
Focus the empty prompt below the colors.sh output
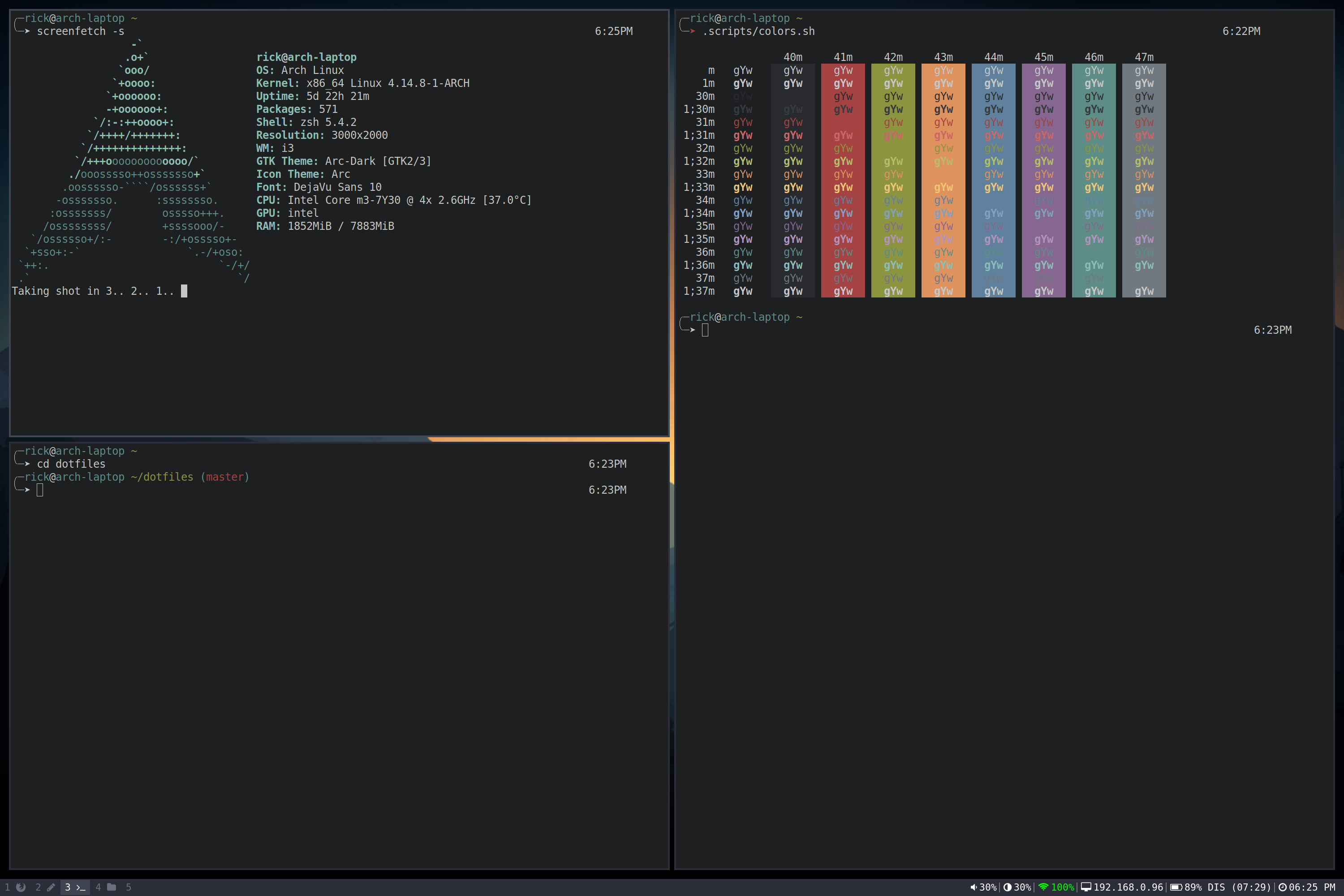[x=705, y=330]
